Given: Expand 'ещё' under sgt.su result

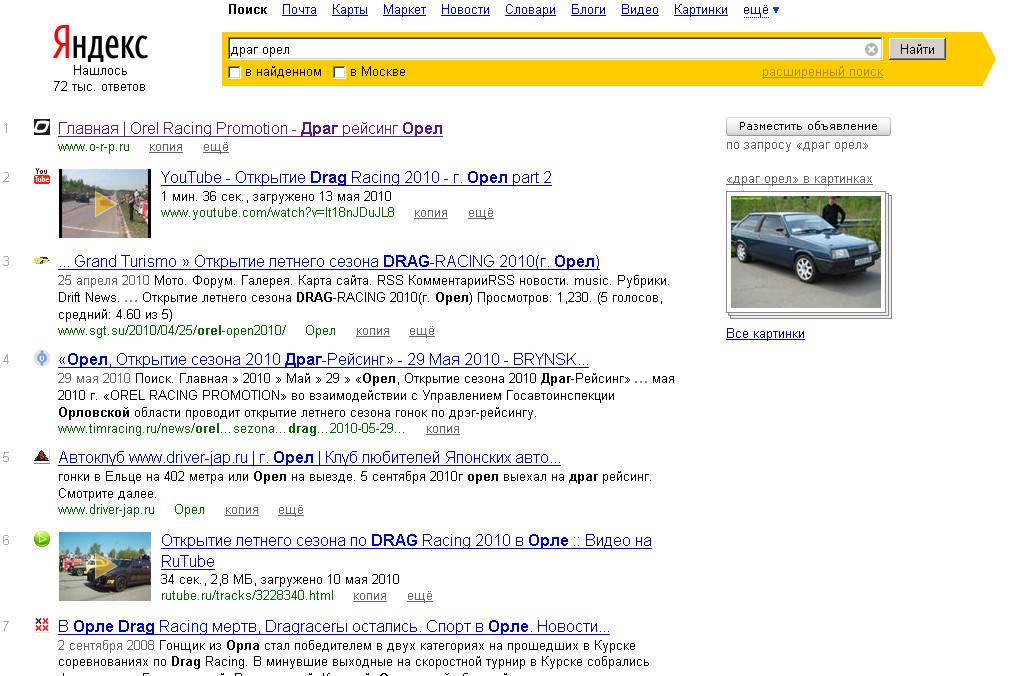Looking at the screenshot, I should 422,331.
